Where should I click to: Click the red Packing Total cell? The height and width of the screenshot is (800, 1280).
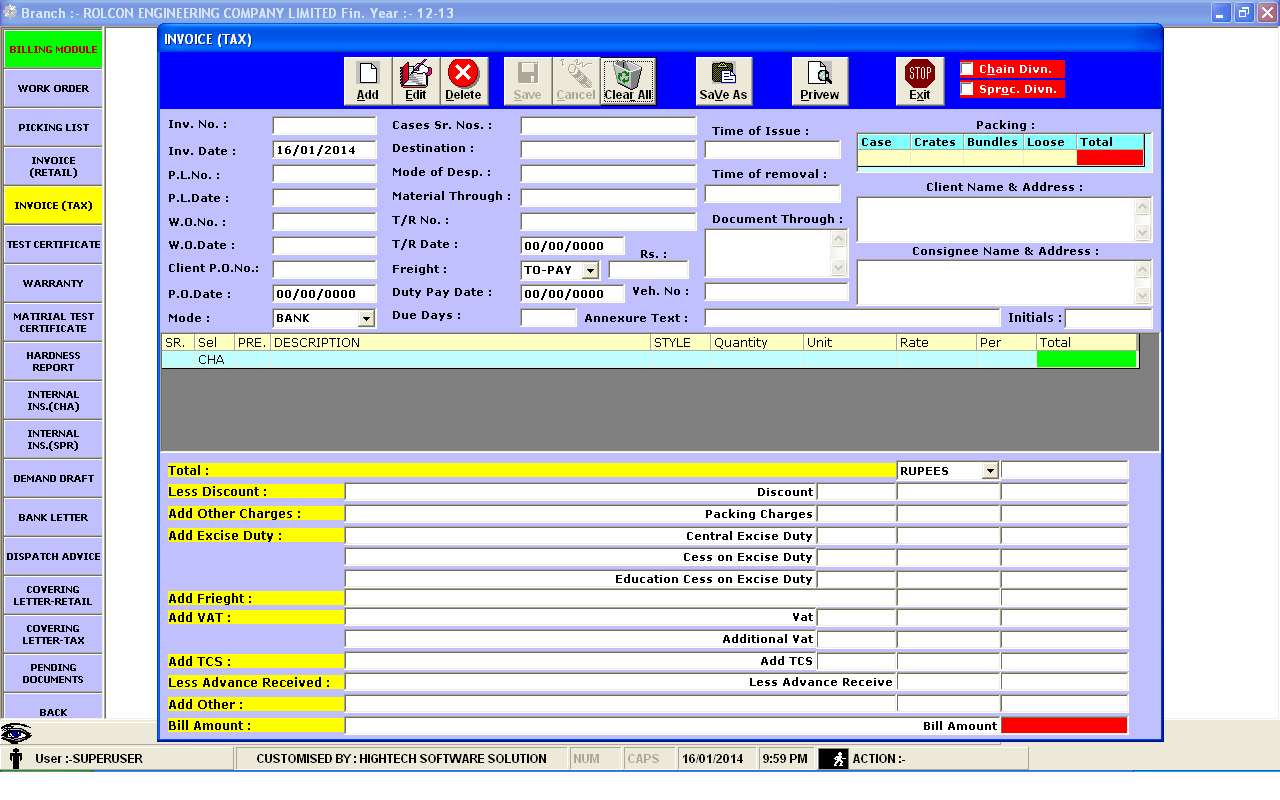click(x=1110, y=158)
